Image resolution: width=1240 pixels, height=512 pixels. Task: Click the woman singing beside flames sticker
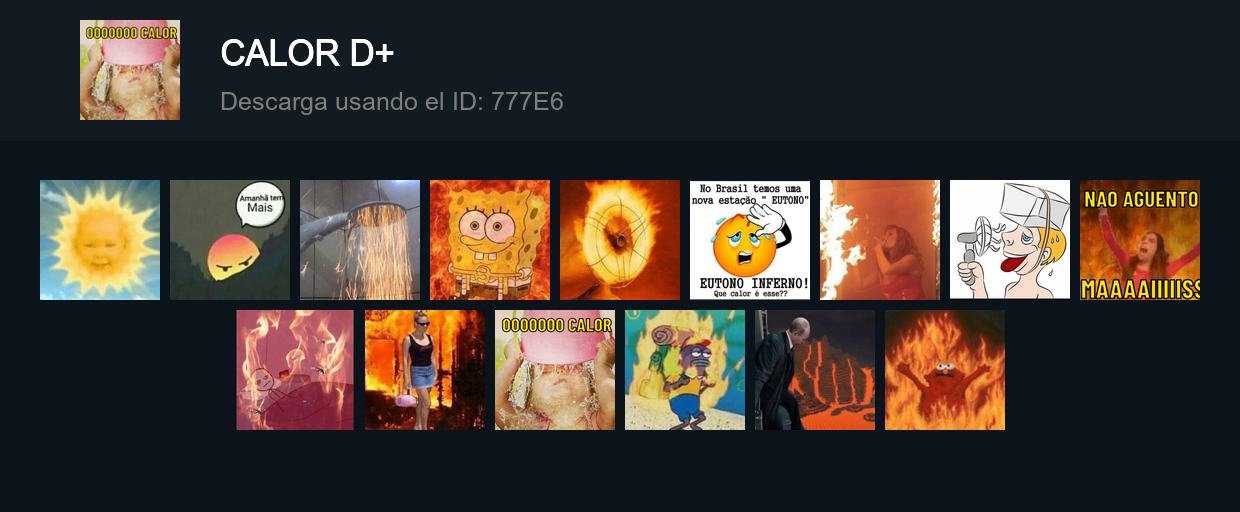tap(880, 240)
